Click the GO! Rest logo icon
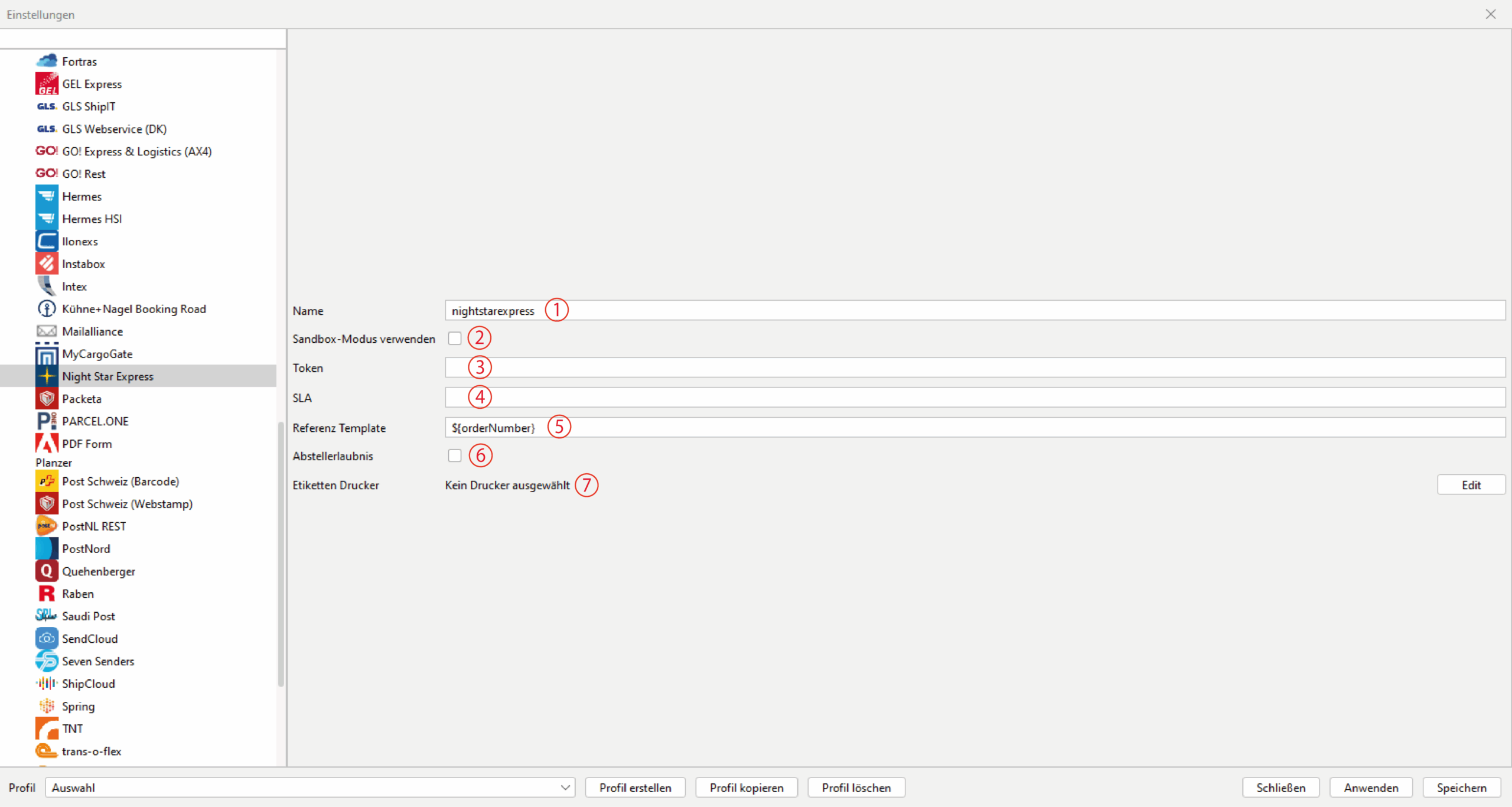 [x=47, y=174]
